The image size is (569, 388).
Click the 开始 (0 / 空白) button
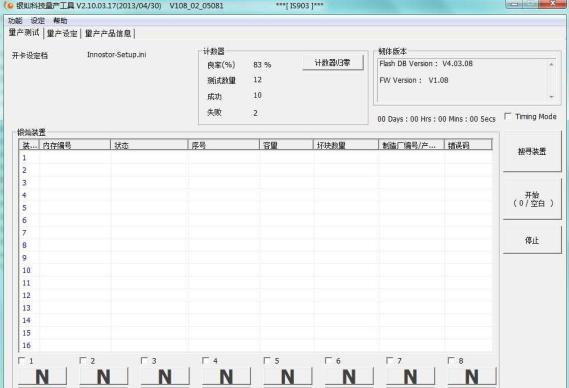(x=532, y=199)
